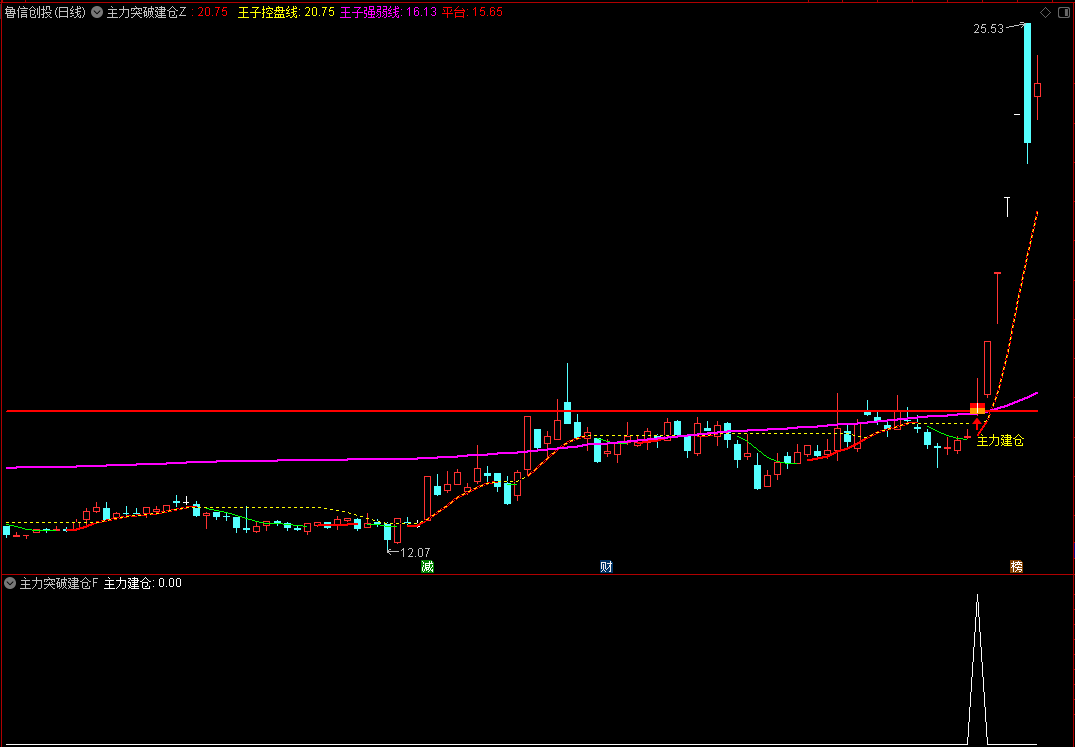Click the yellow 王子控盘线 legend label

pyautogui.click(x=268, y=13)
